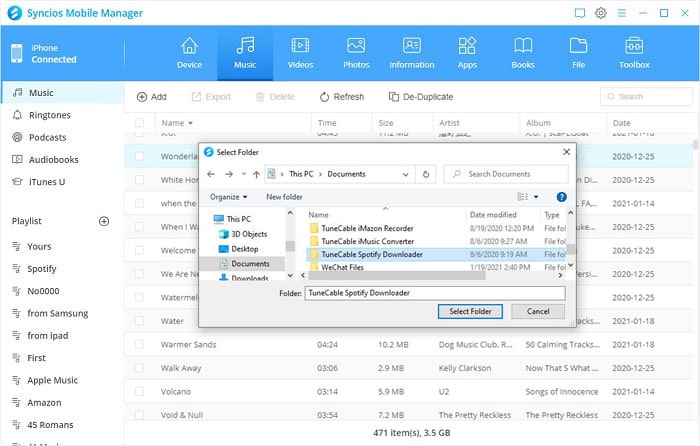This screenshot has width=700, height=446.
Task: Add a new playlist with plus icon
Action: click(104, 221)
